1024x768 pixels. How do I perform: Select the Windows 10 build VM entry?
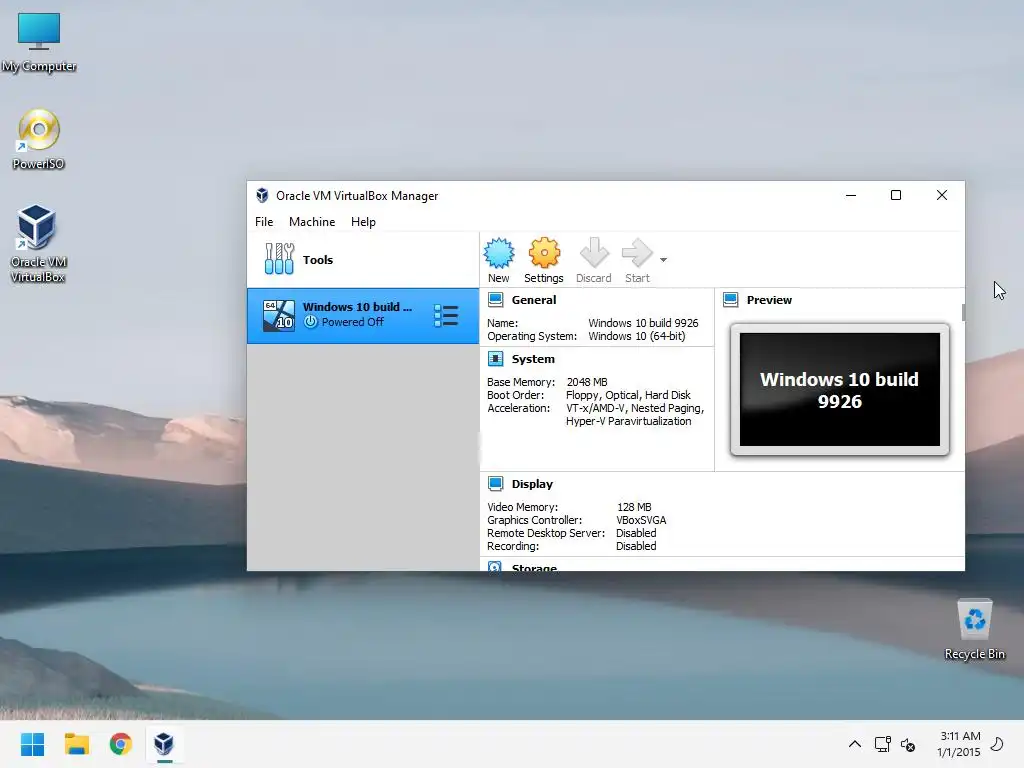363,315
